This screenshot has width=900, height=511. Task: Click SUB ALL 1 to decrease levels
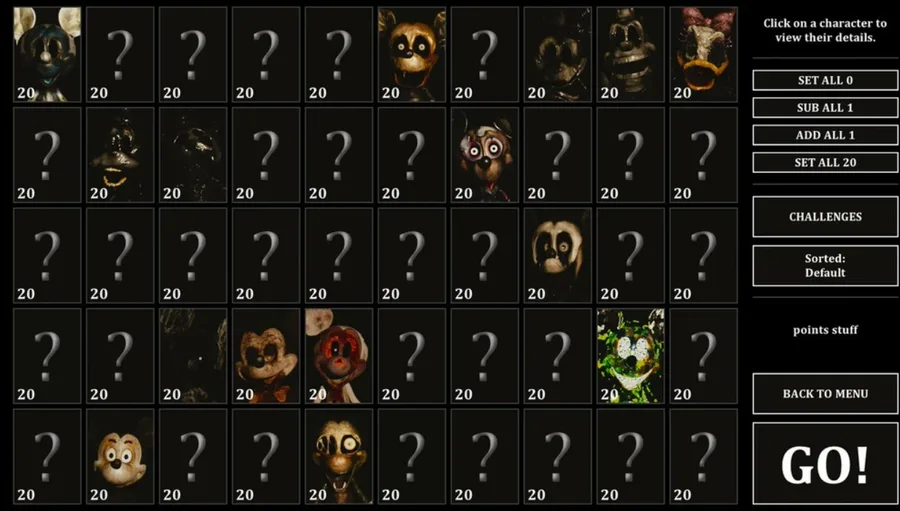[825, 107]
